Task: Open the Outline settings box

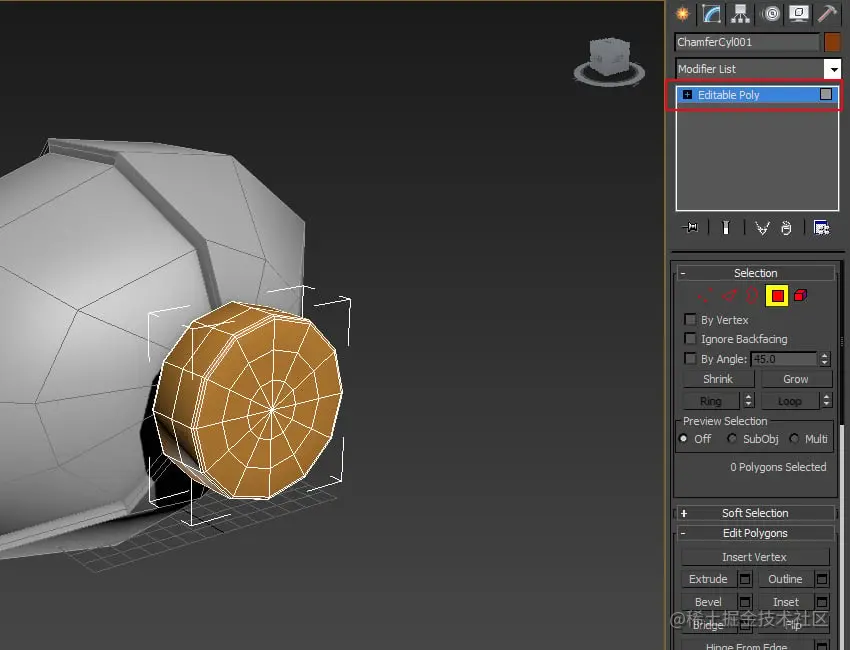Action: point(822,579)
